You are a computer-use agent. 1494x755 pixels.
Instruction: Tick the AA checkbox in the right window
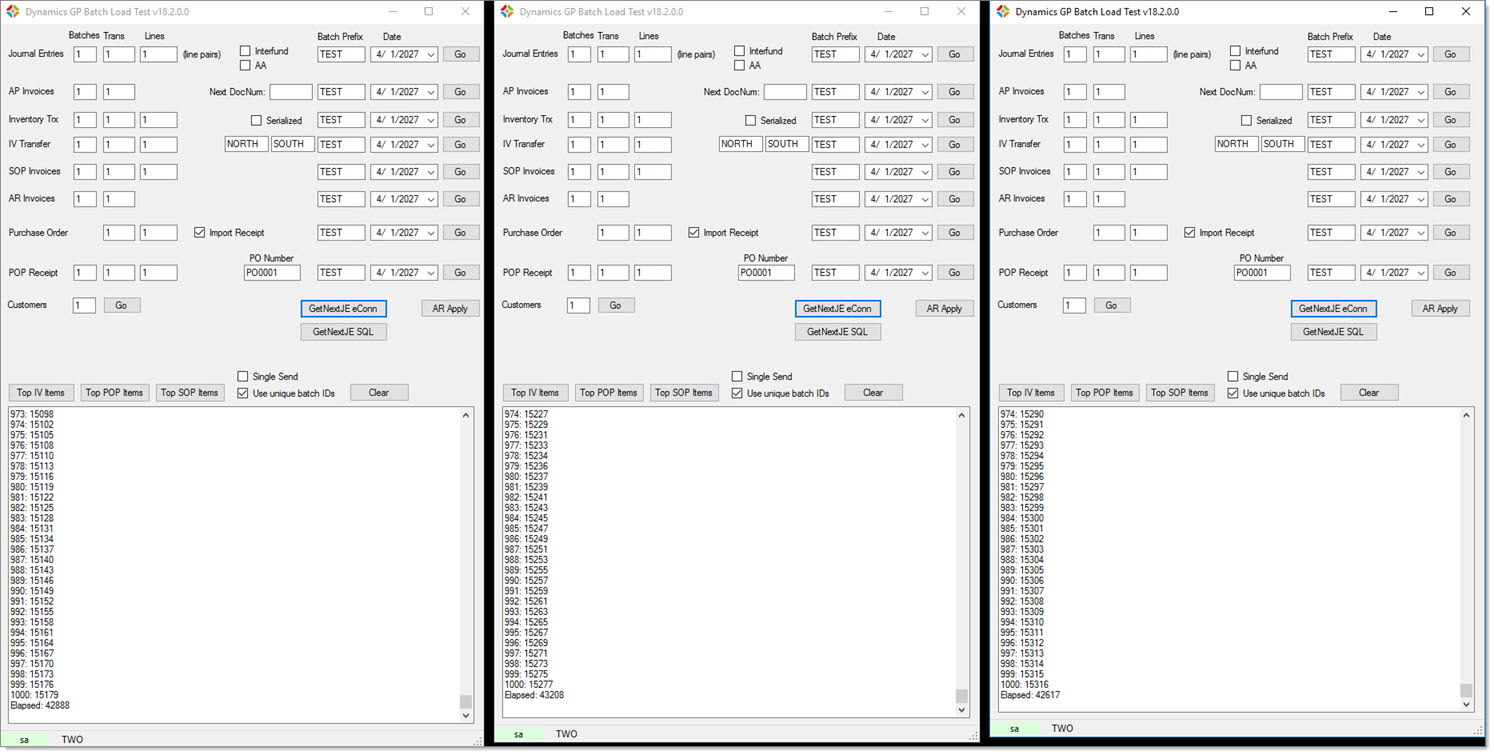[1236, 66]
